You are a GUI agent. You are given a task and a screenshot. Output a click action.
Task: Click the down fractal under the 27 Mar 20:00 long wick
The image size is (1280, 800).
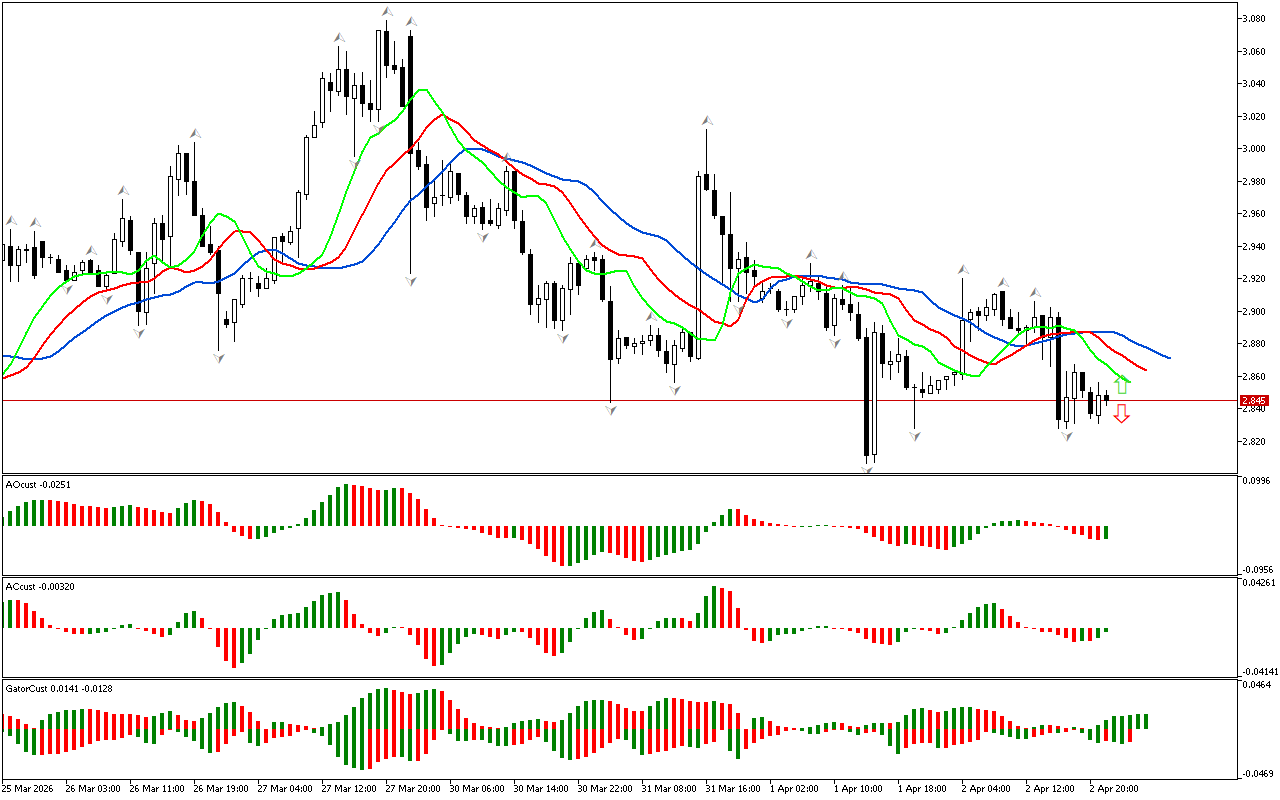click(410, 281)
